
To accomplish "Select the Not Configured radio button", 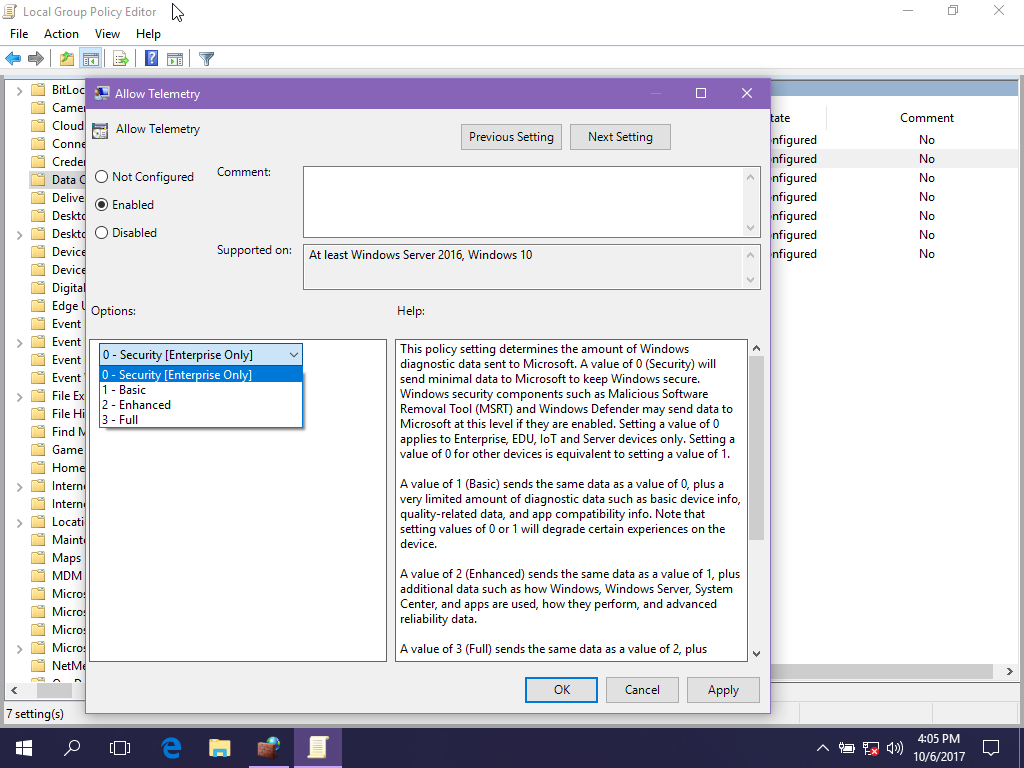I will (101, 177).
